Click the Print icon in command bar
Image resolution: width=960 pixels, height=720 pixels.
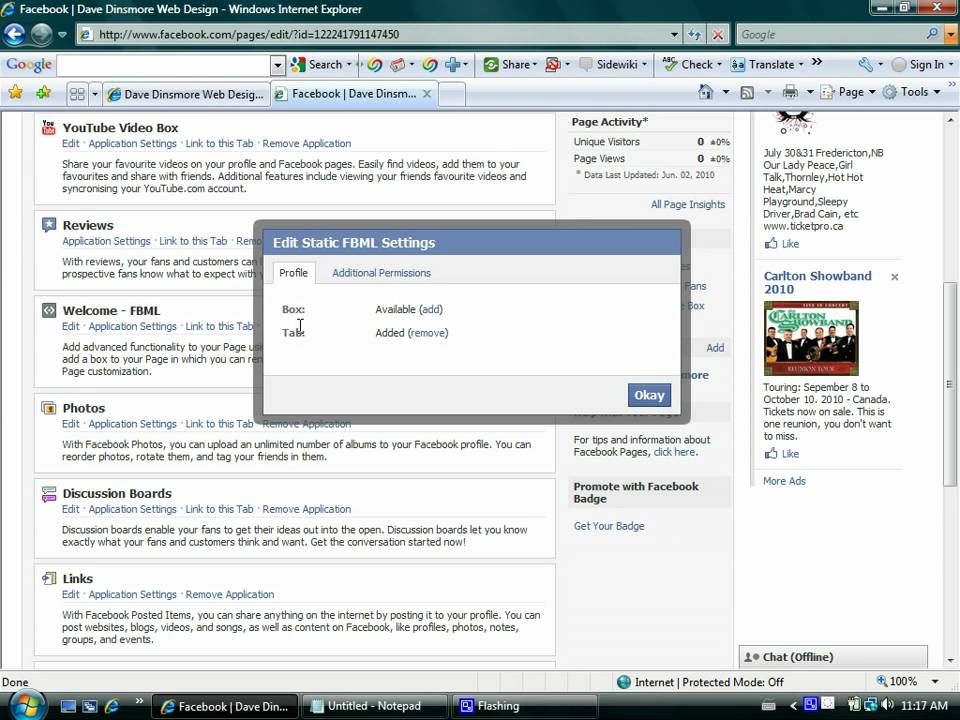pos(790,92)
